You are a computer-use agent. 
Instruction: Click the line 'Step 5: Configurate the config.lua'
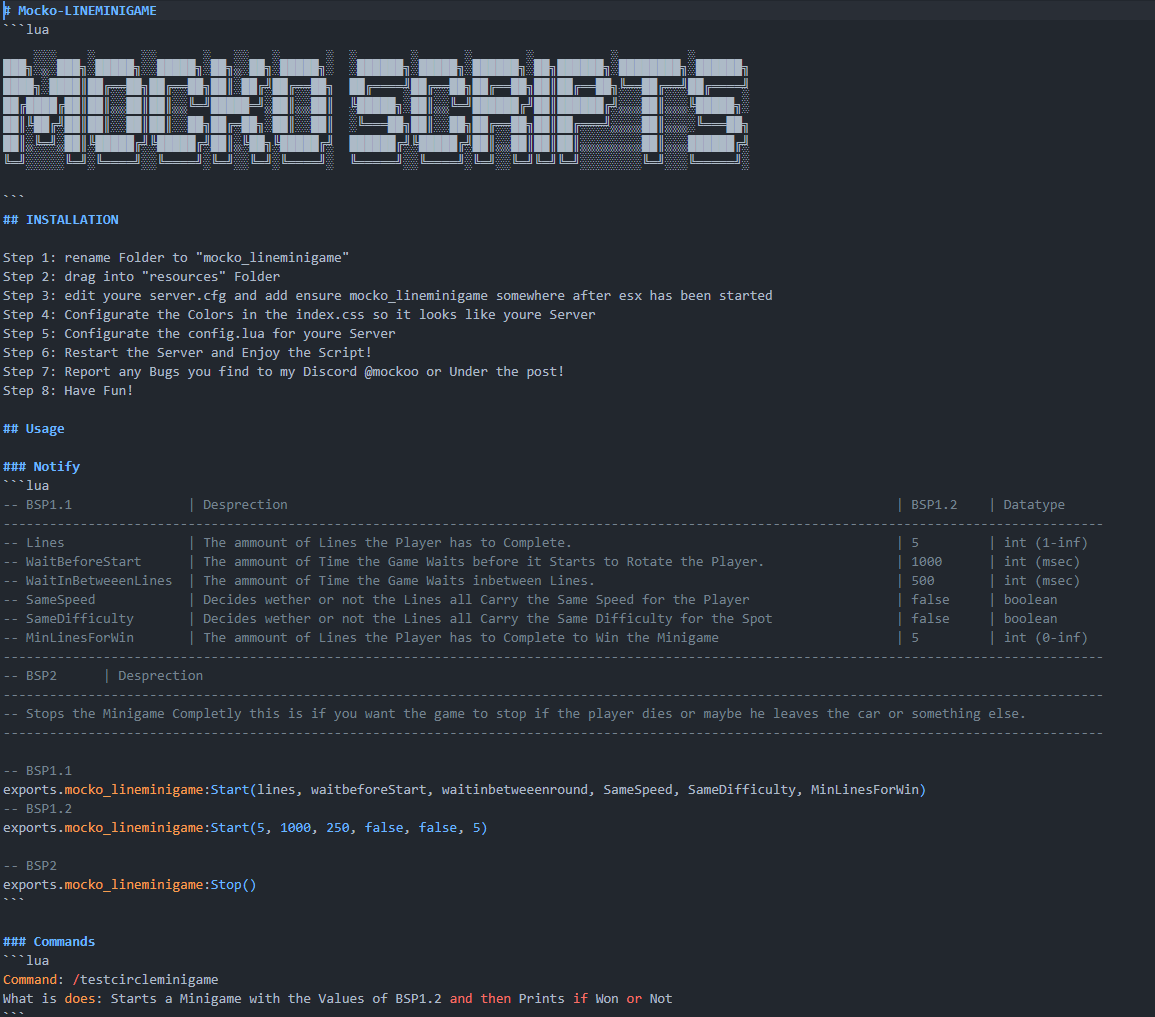[x=199, y=334]
